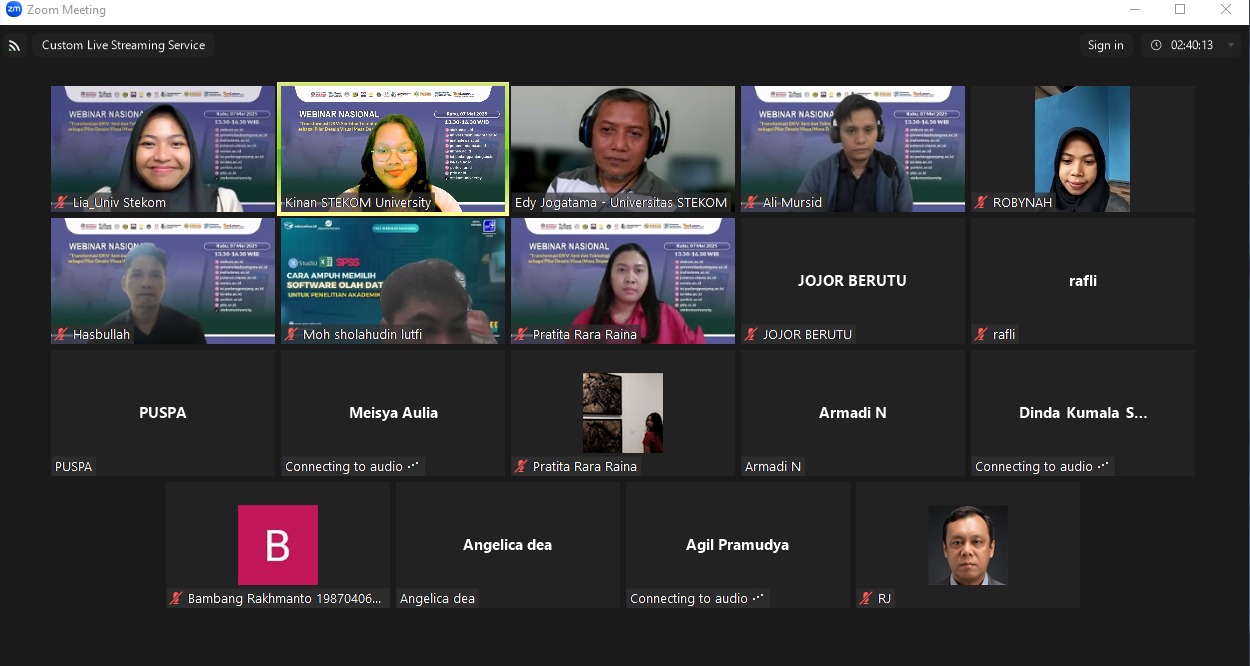Click the muted mic icon on rafli tile
This screenshot has height=666, width=1250.
(x=982, y=335)
